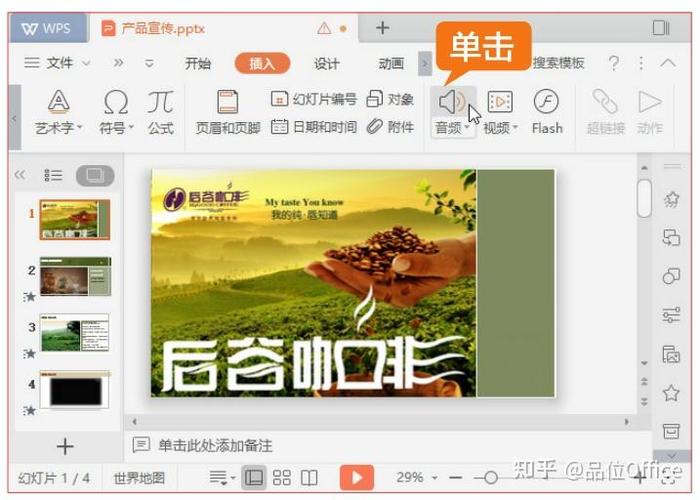The image size is (700, 500).
Task: Toggle the side panel icon in title bar
Action: [x=661, y=28]
